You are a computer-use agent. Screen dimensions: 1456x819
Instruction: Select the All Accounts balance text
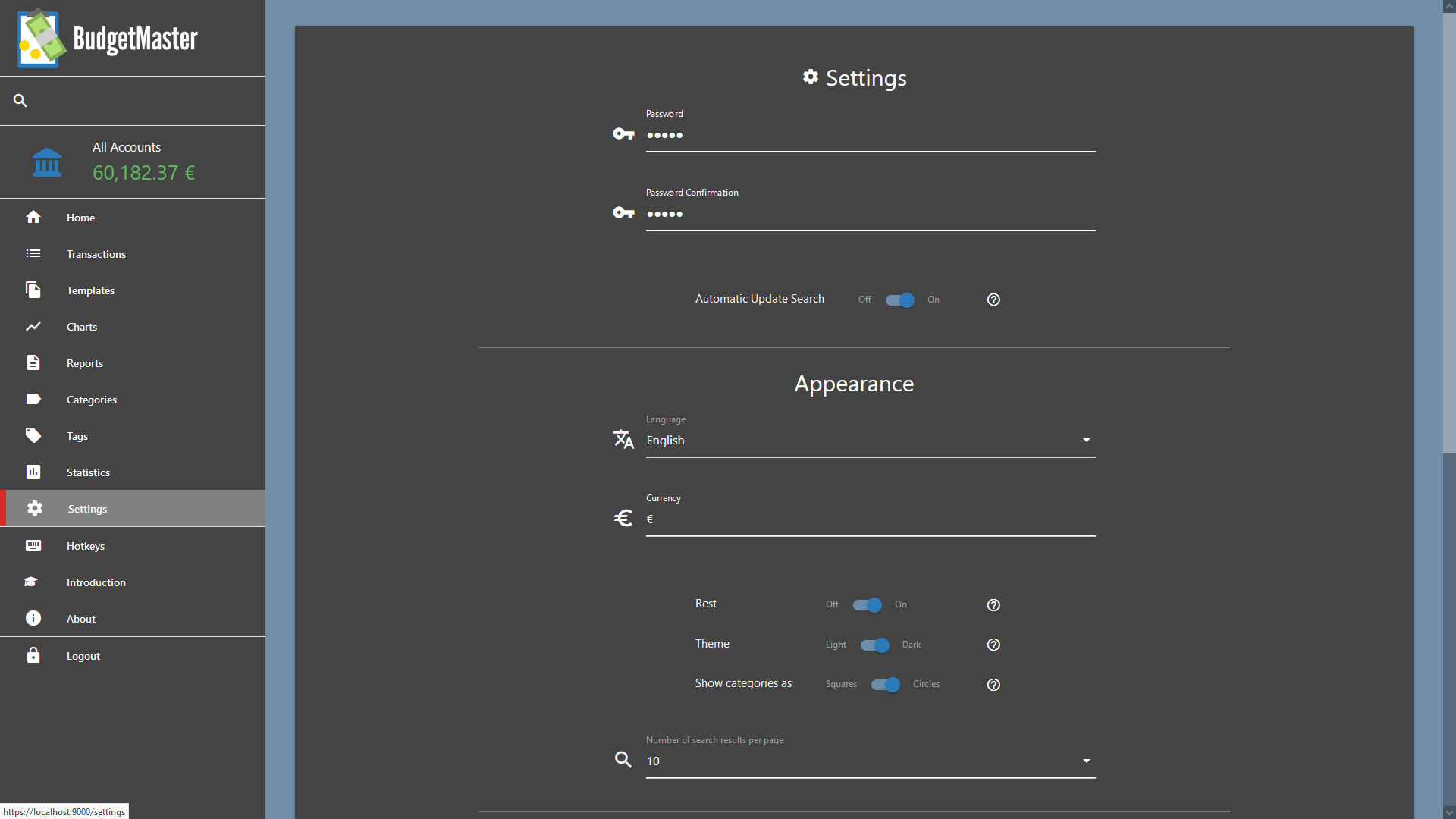click(x=143, y=173)
